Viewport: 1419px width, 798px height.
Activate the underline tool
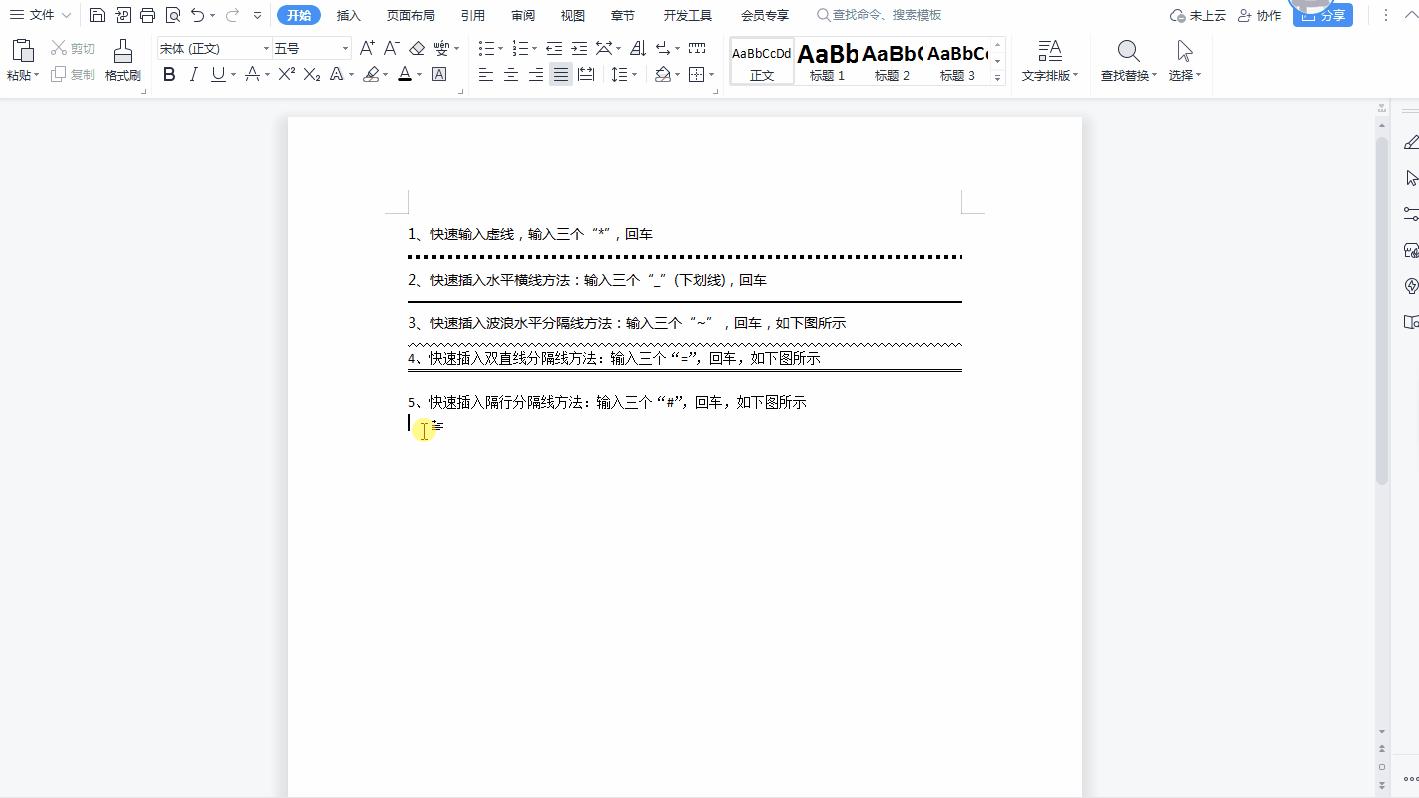click(217, 73)
